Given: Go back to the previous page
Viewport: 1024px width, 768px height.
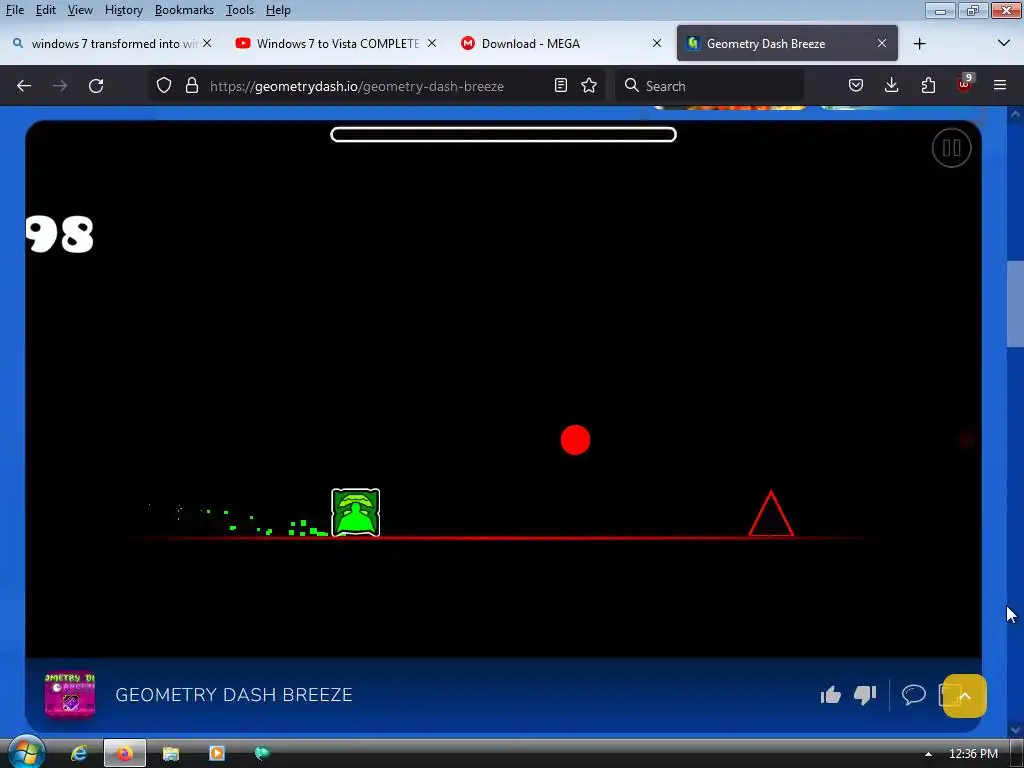Looking at the screenshot, I should [x=24, y=86].
